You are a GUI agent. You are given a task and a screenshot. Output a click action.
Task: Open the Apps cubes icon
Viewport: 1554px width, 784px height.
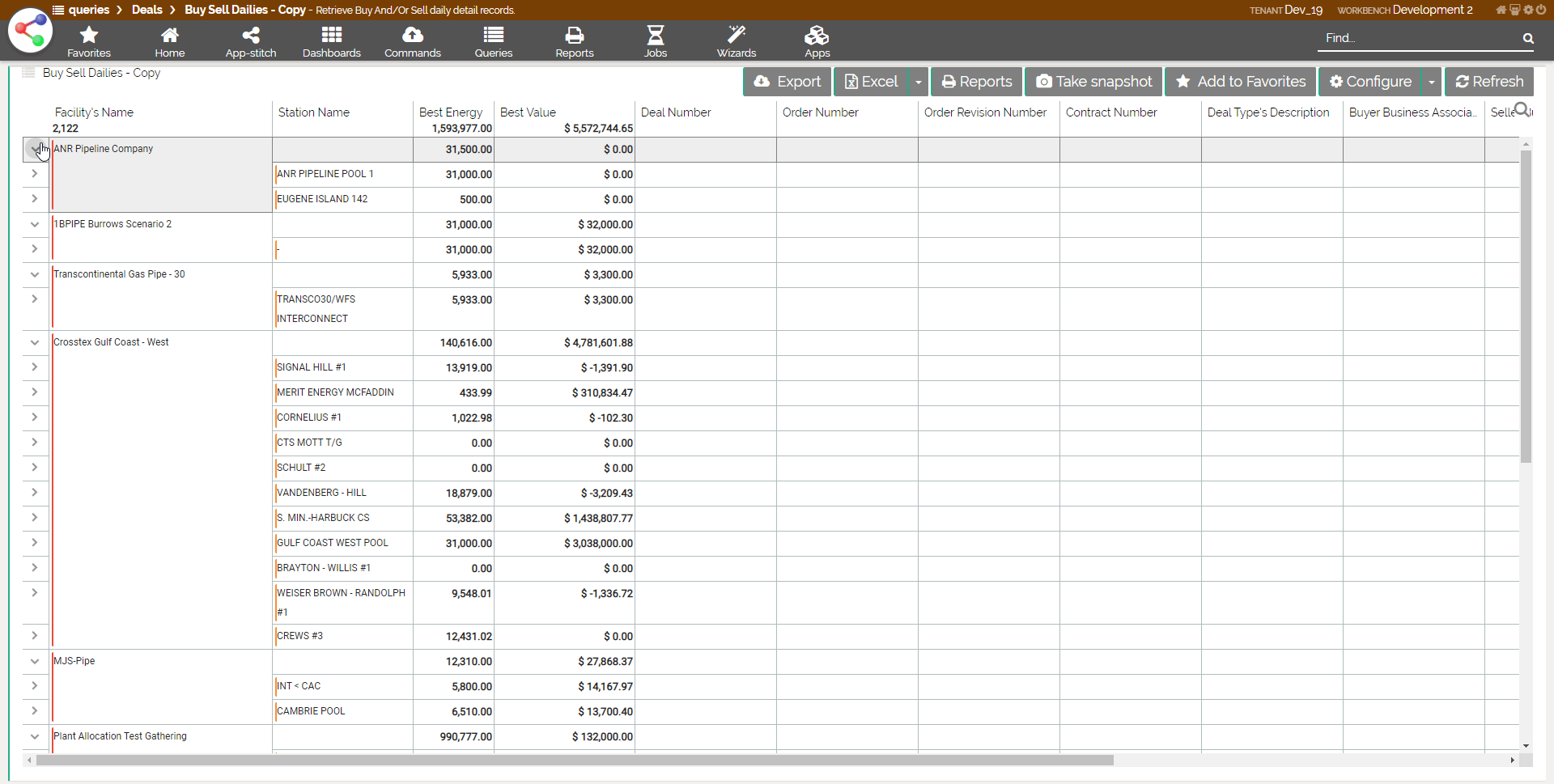[x=817, y=36]
